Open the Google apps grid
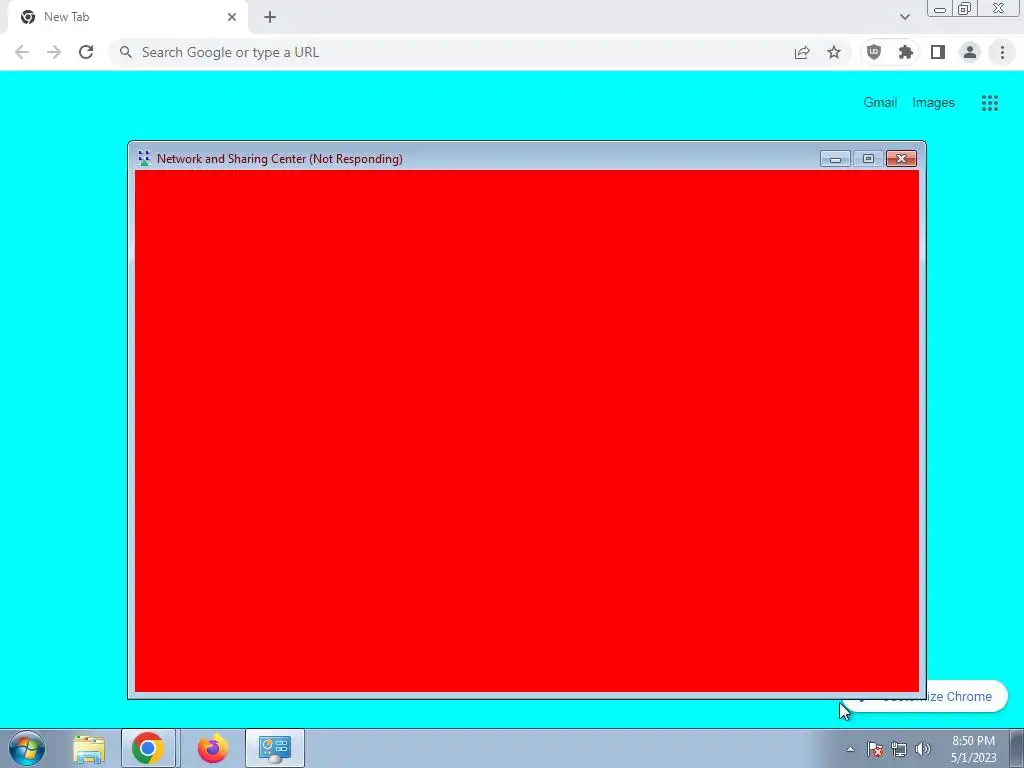This screenshot has height=768, width=1024. [989, 103]
